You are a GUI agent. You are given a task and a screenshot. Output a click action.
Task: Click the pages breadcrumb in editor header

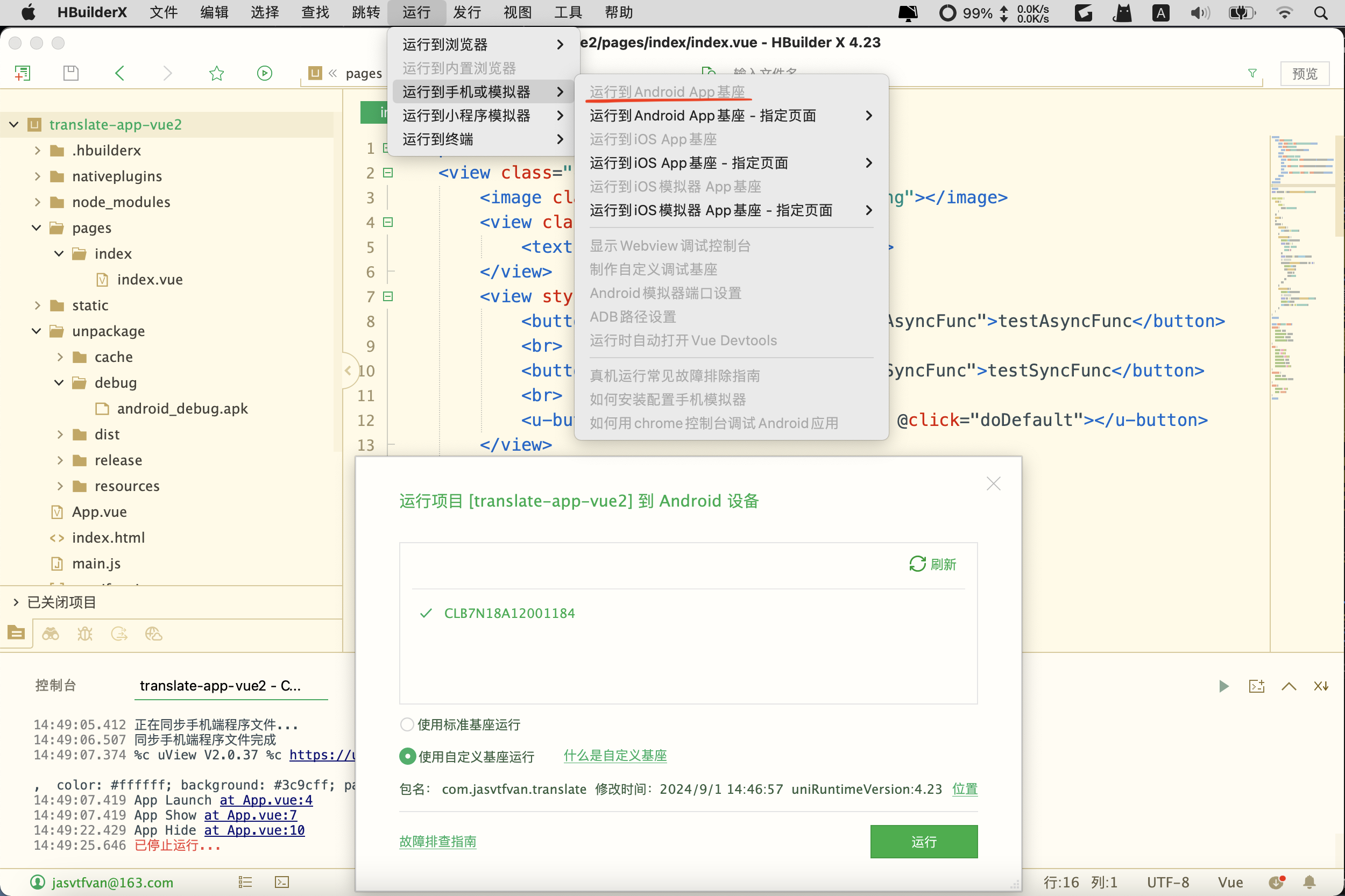(x=364, y=73)
